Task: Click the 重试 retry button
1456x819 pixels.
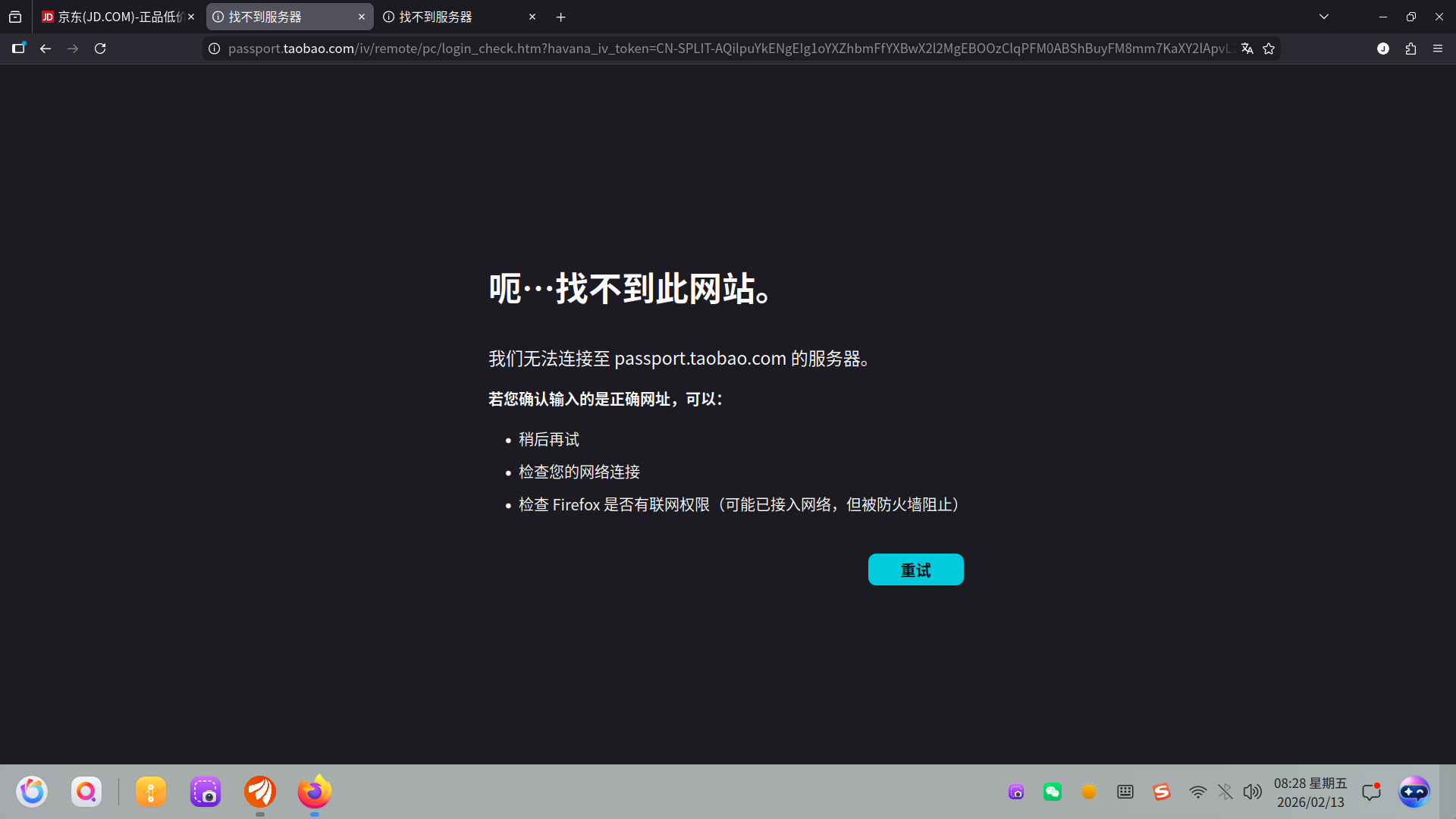Action: [x=915, y=570]
